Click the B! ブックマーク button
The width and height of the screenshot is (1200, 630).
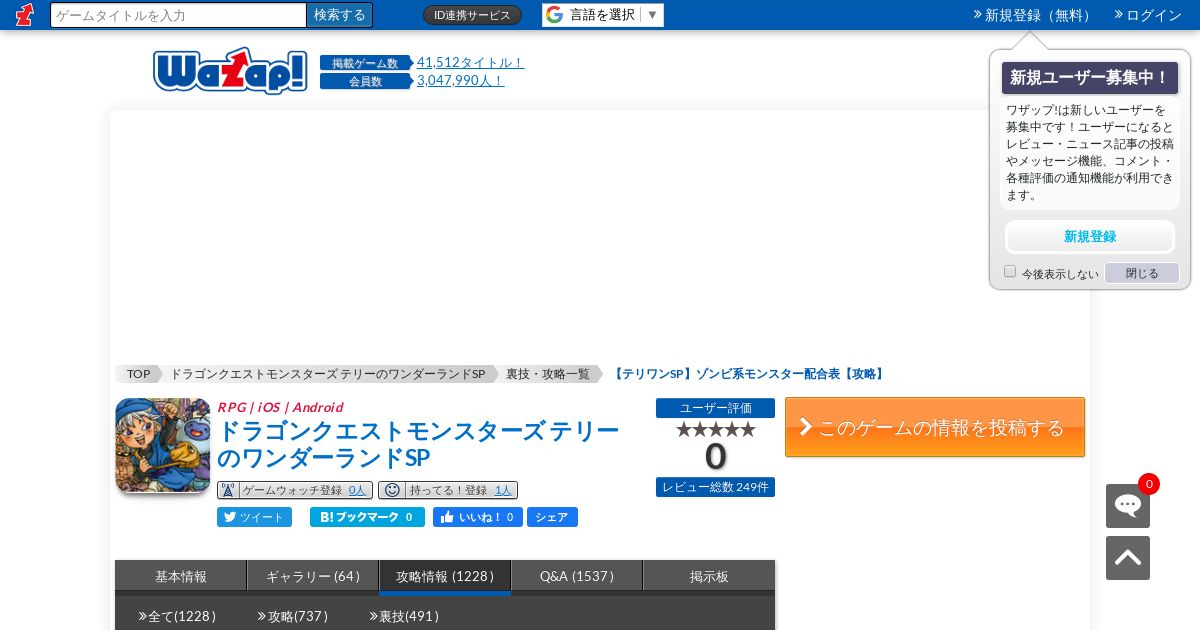coord(367,517)
